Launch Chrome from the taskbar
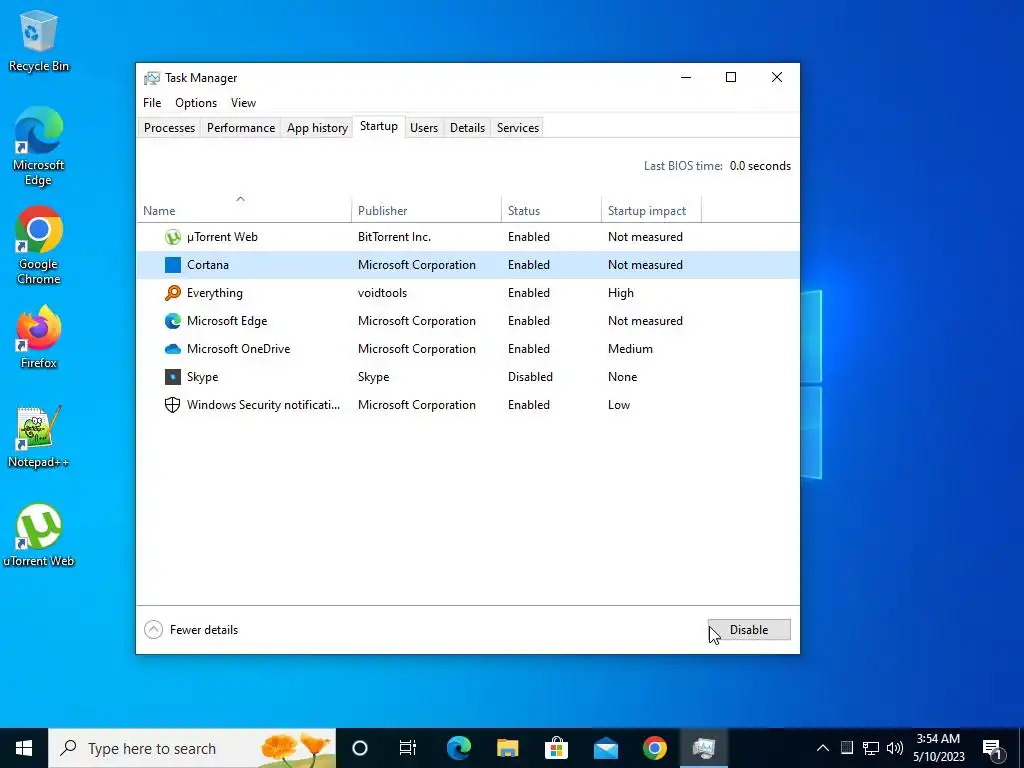 (x=654, y=748)
